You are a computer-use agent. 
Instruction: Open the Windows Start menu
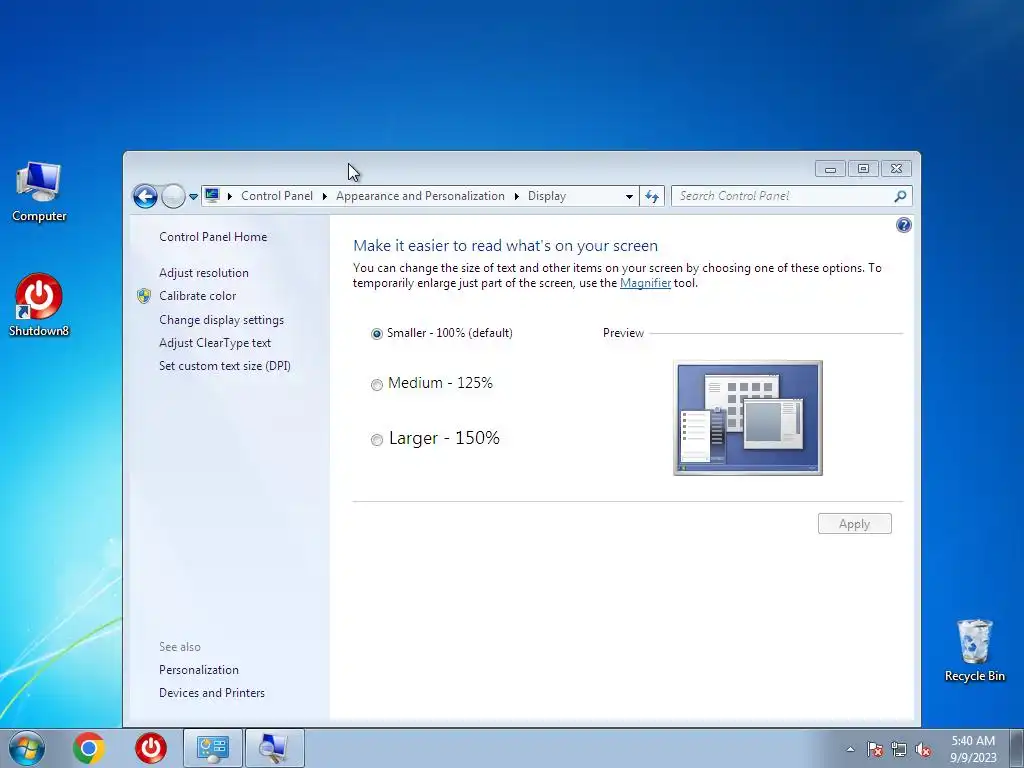27,748
